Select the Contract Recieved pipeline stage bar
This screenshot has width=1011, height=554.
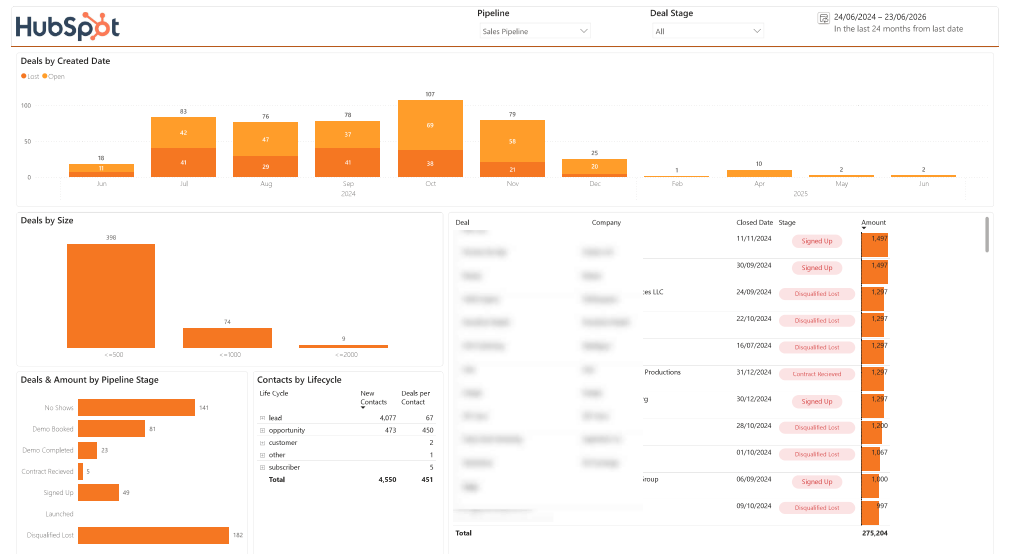81,471
